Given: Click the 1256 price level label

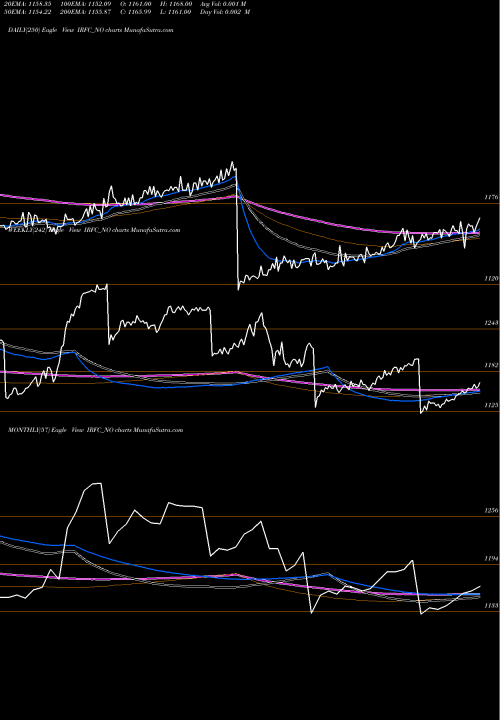Looking at the screenshot, I should (x=491, y=511).
